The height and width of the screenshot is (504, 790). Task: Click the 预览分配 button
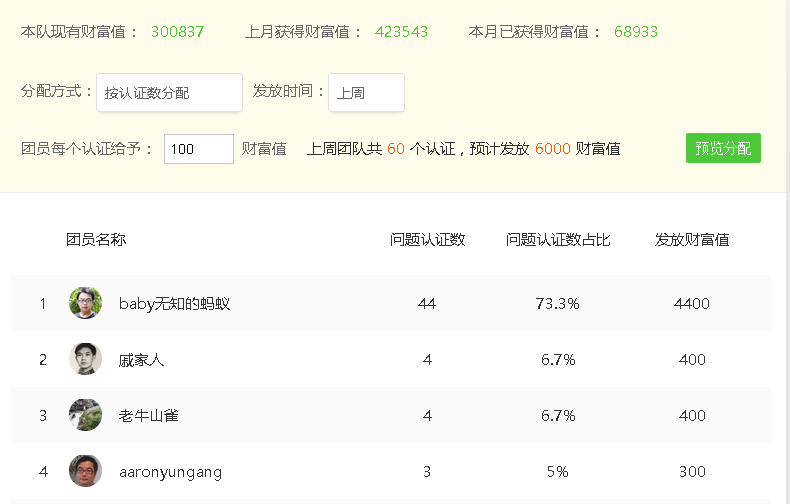pos(723,148)
